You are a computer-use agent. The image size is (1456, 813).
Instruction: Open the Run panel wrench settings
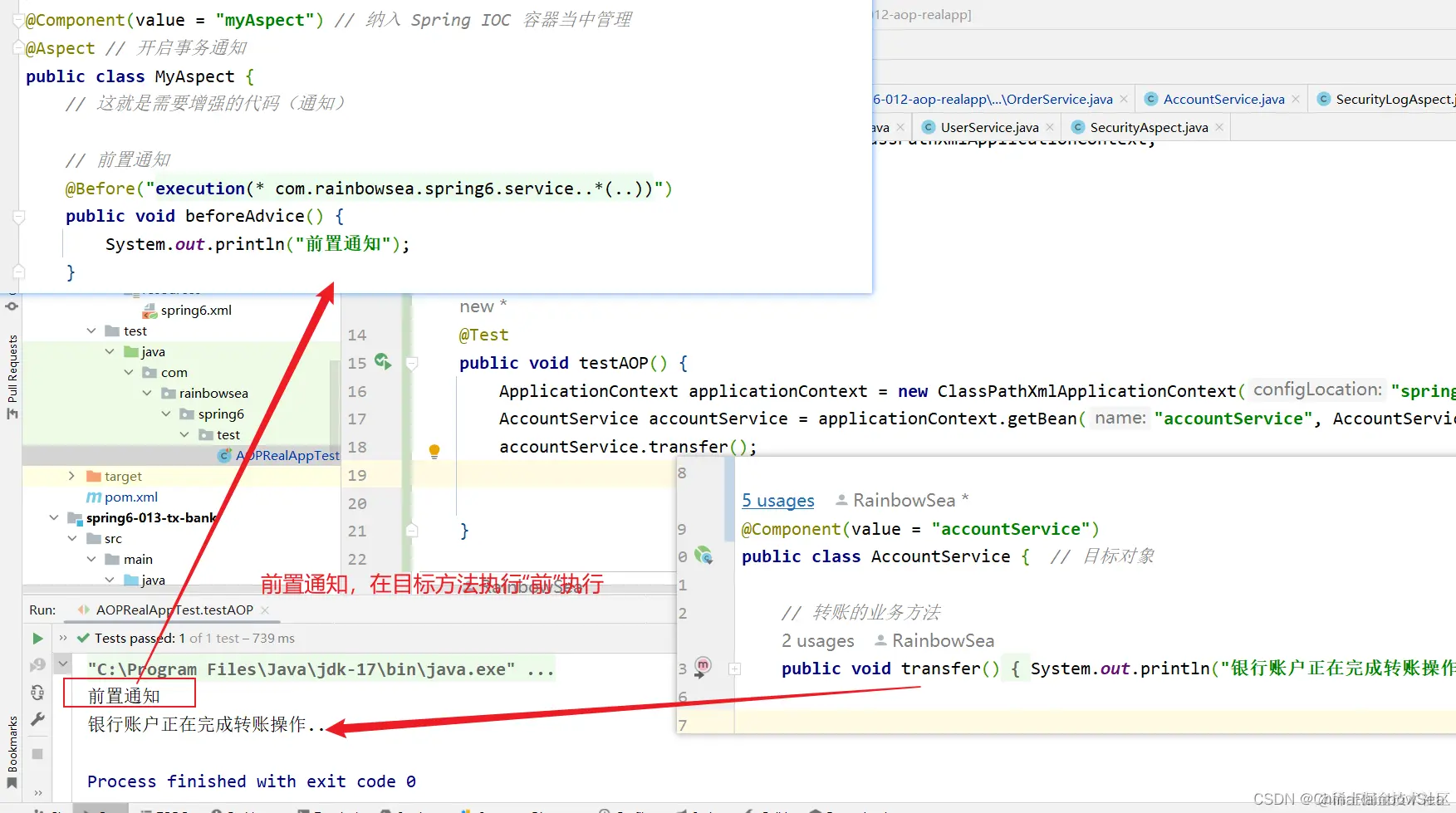[x=37, y=720]
